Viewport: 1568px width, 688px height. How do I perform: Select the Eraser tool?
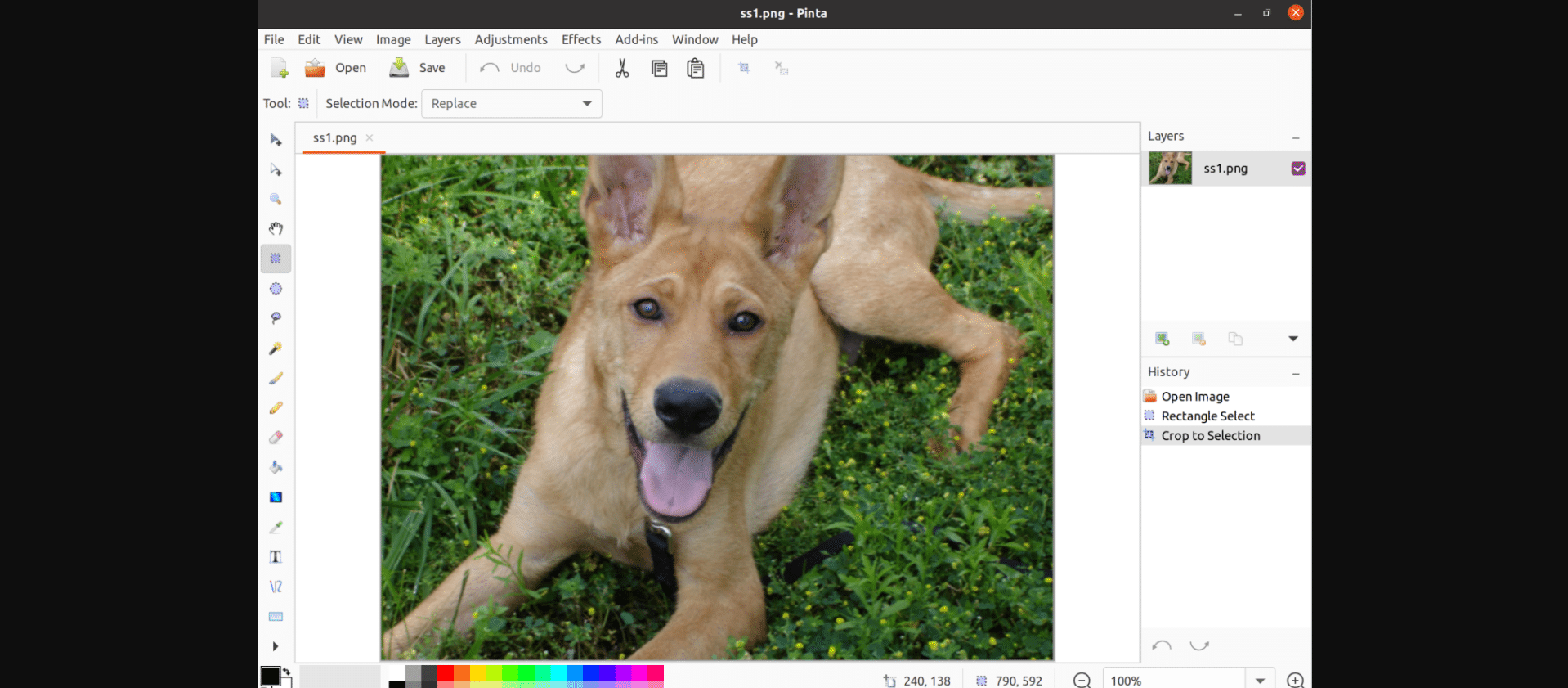[276, 438]
